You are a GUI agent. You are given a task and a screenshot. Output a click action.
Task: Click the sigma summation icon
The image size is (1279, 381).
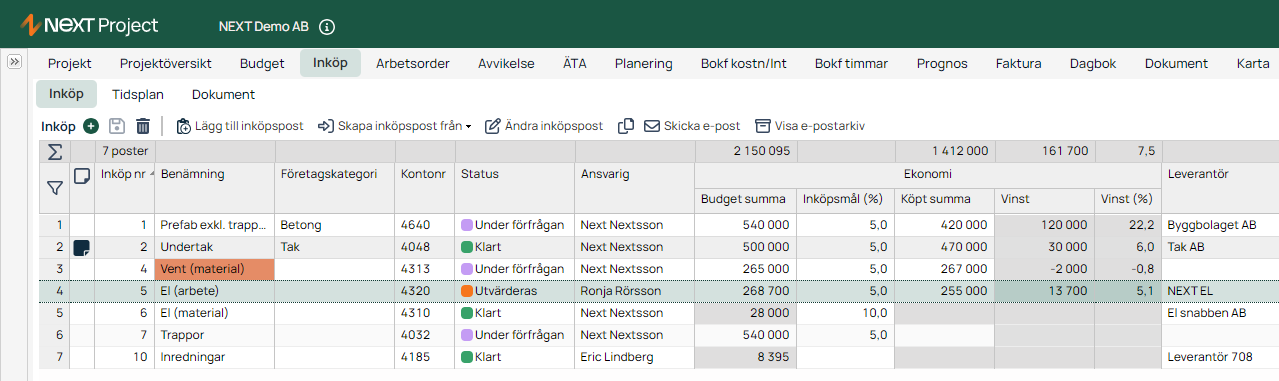pyautogui.click(x=54, y=152)
